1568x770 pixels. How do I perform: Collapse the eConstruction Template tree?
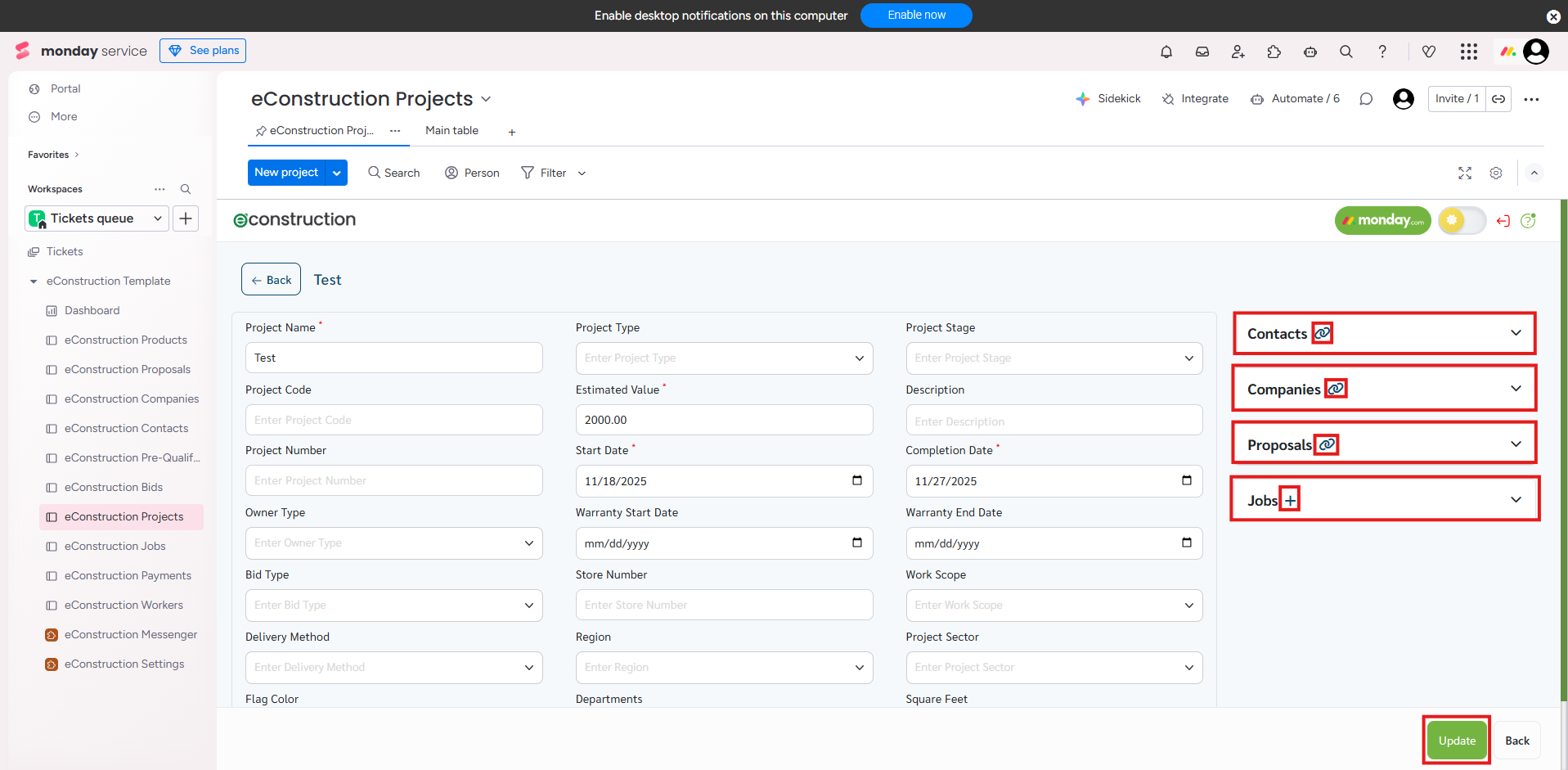[34, 281]
